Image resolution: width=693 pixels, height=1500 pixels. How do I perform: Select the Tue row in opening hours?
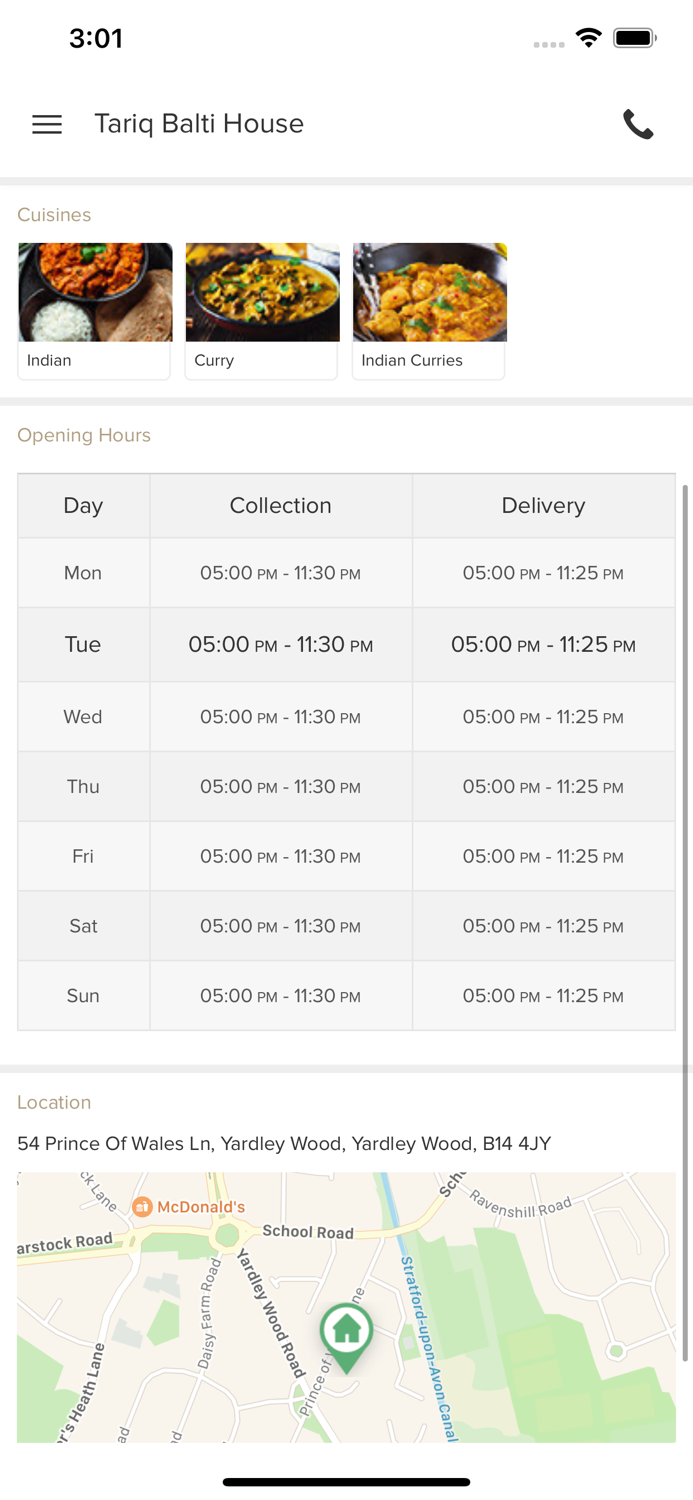83,645
